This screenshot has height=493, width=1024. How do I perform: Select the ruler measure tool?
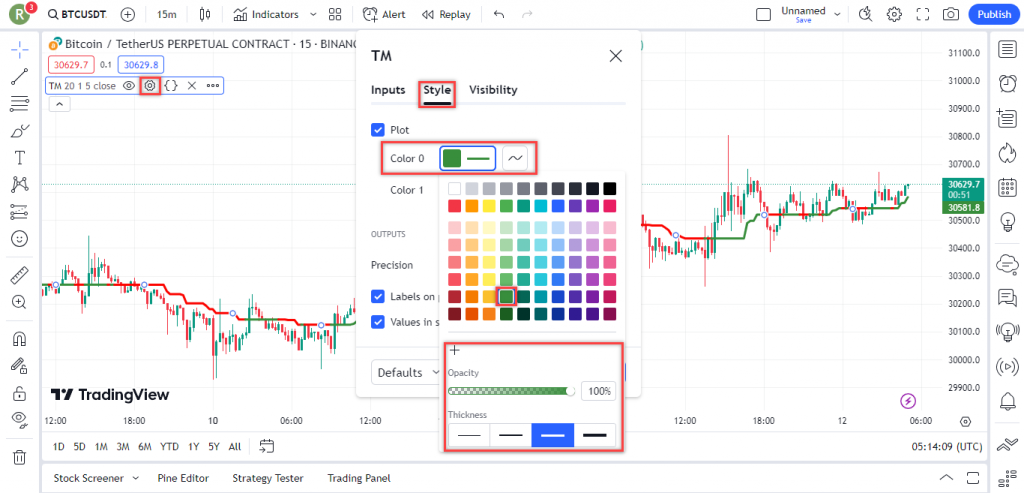pos(20,275)
